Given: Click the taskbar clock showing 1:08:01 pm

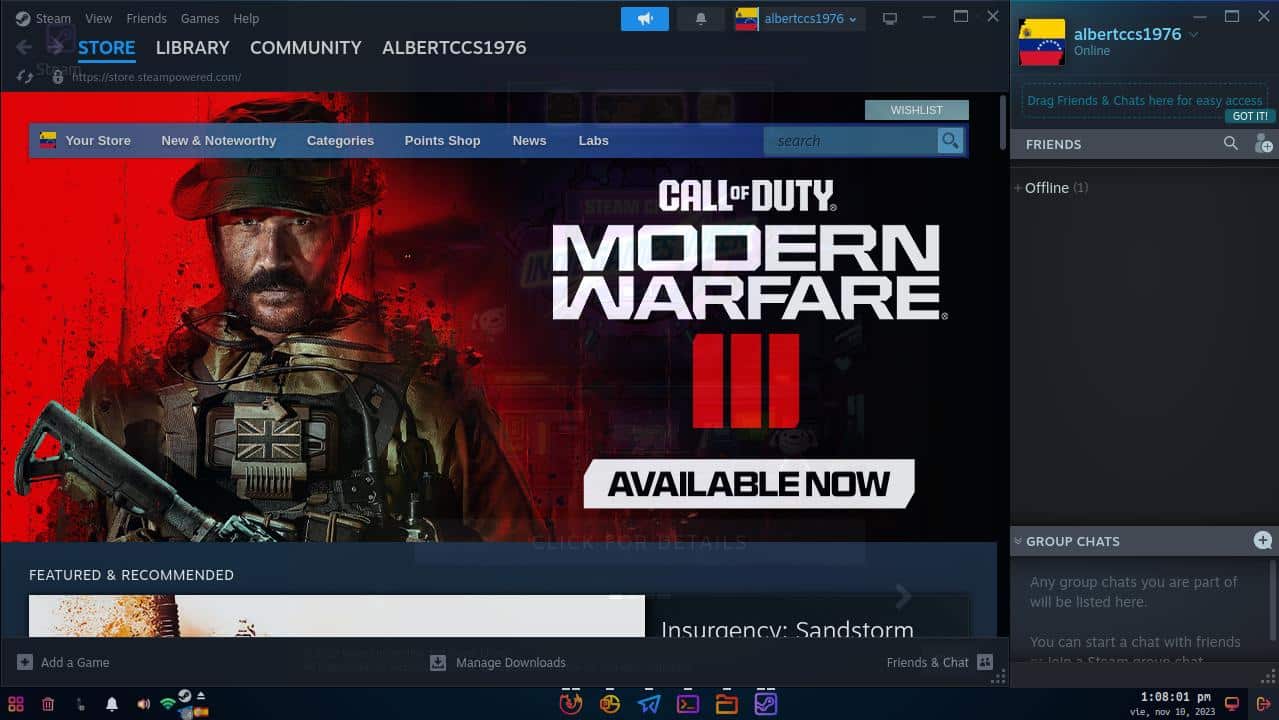Looking at the screenshot, I should point(1175,697).
